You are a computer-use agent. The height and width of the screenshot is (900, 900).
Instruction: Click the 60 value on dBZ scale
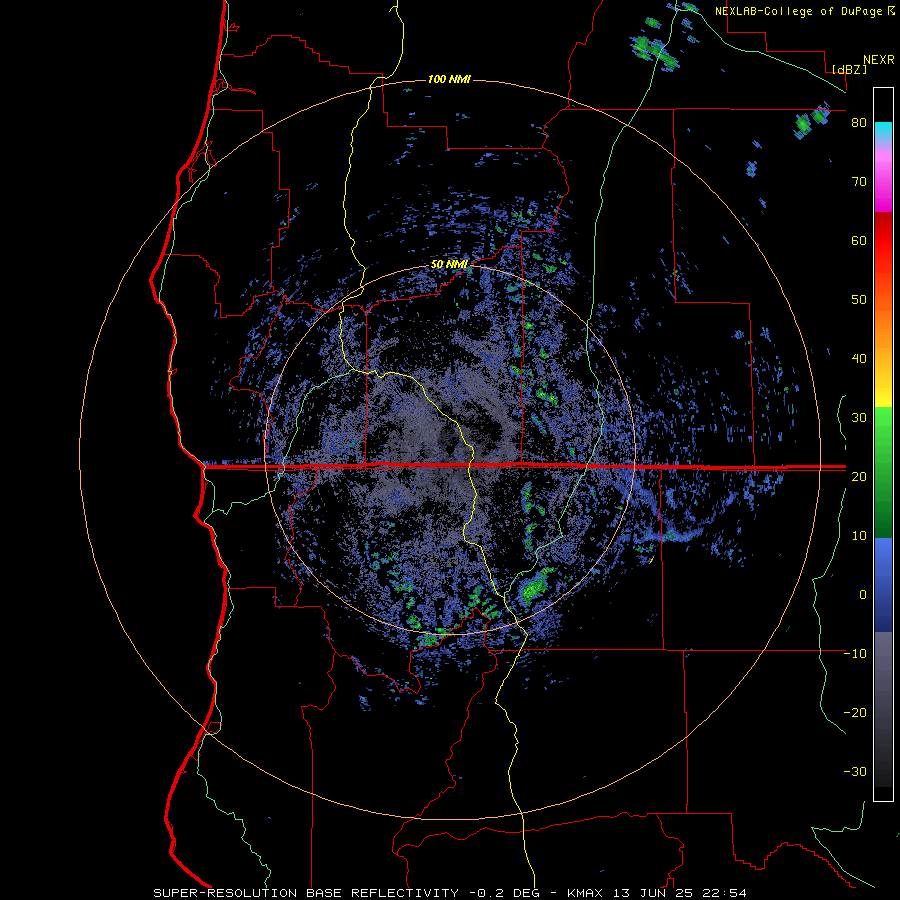(x=859, y=240)
